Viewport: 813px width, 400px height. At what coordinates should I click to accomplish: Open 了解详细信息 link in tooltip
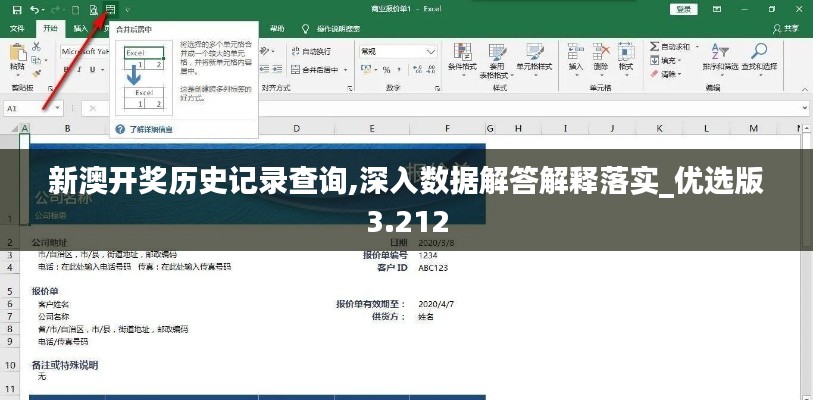(x=151, y=130)
